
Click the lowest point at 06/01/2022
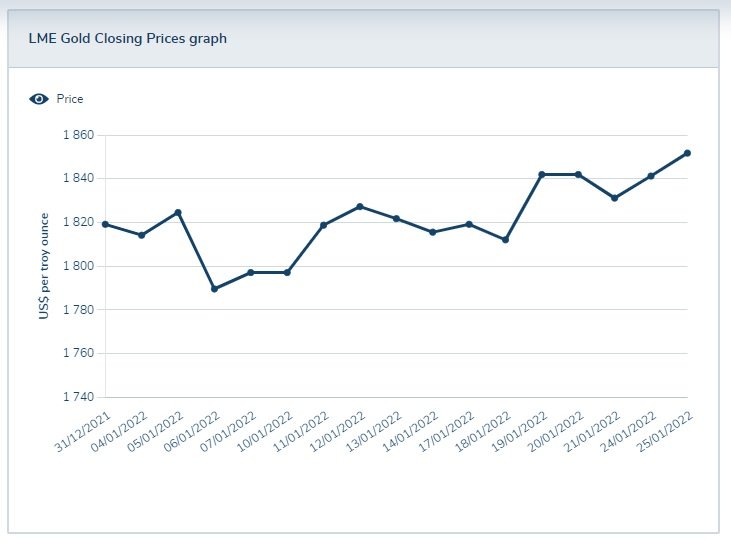214,289
